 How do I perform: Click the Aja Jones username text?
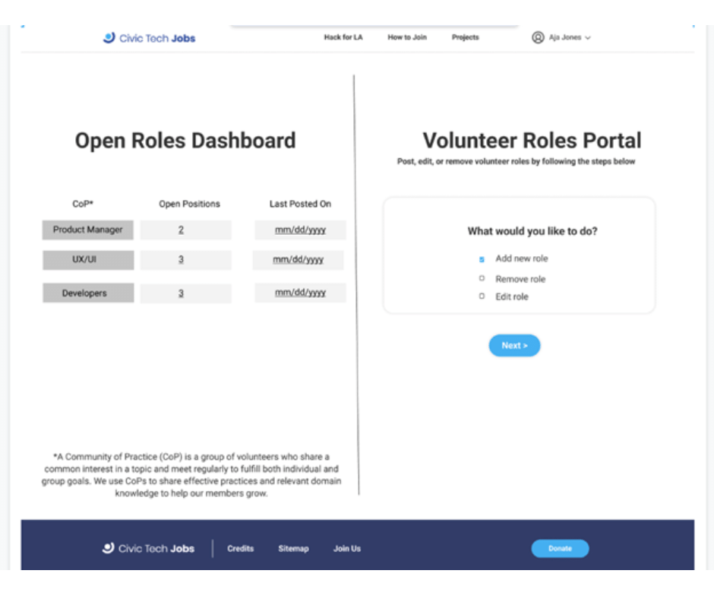(x=565, y=37)
